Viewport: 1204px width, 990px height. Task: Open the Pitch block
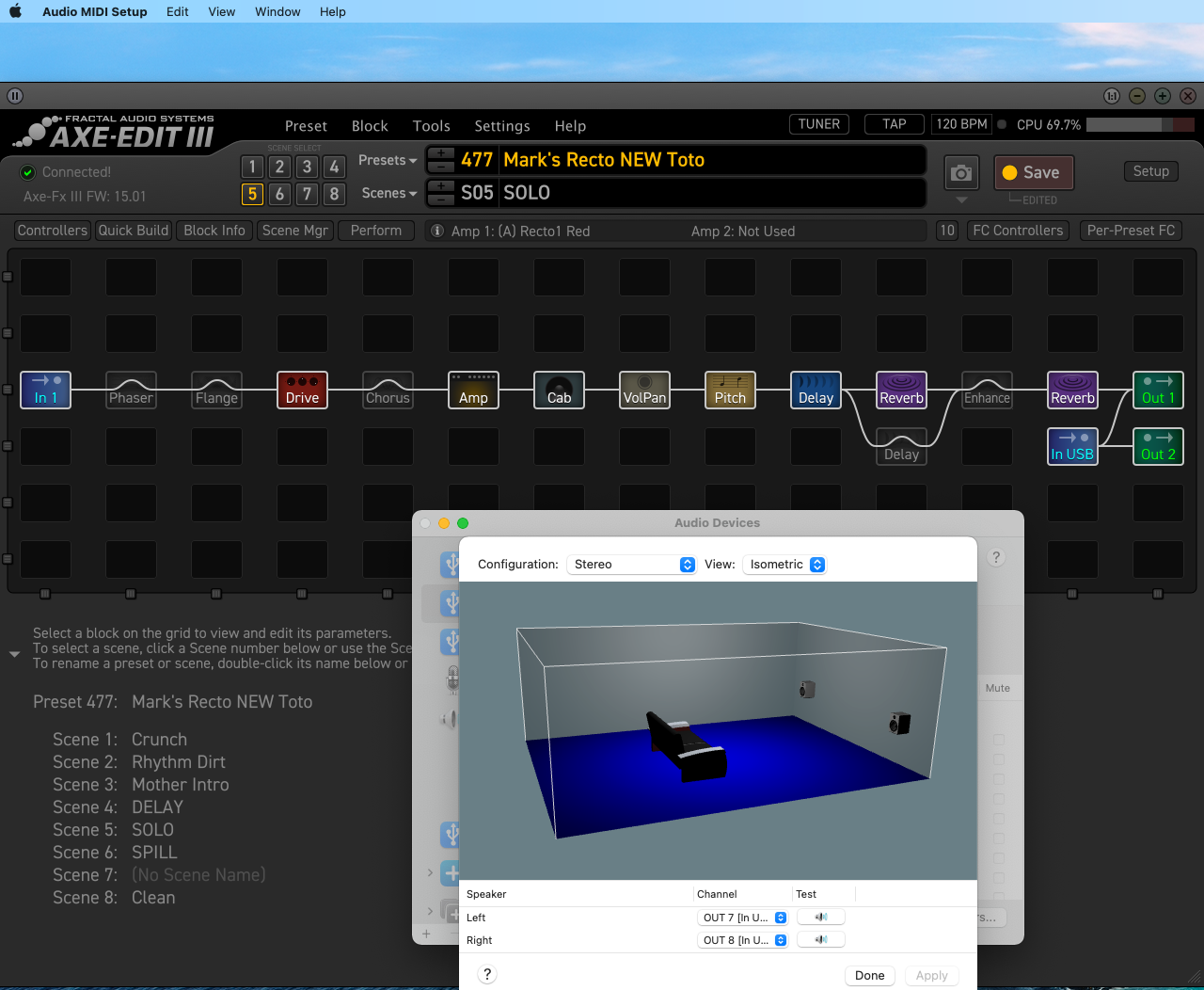tap(731, 390)
